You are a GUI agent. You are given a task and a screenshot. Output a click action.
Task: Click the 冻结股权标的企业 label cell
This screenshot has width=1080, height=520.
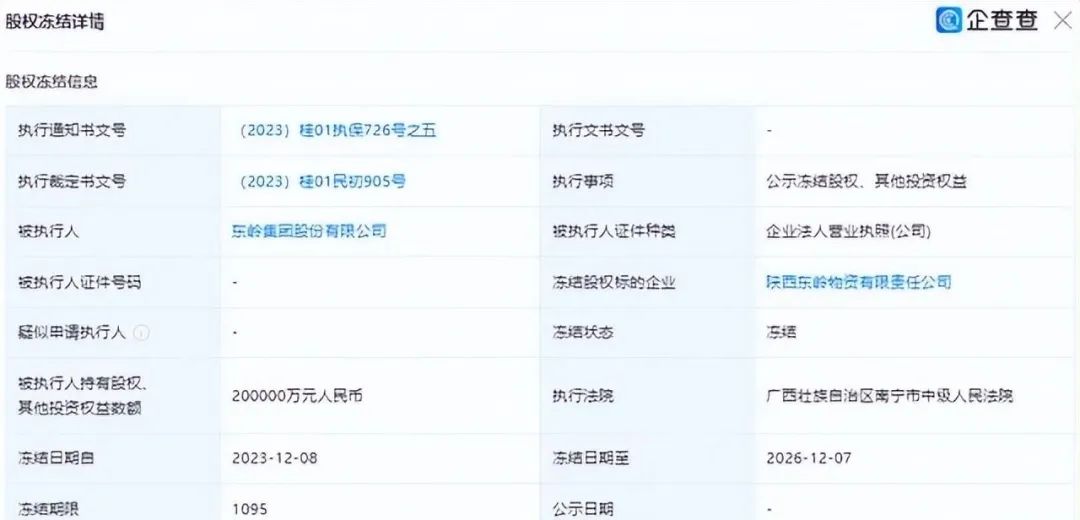click(647, 282)
